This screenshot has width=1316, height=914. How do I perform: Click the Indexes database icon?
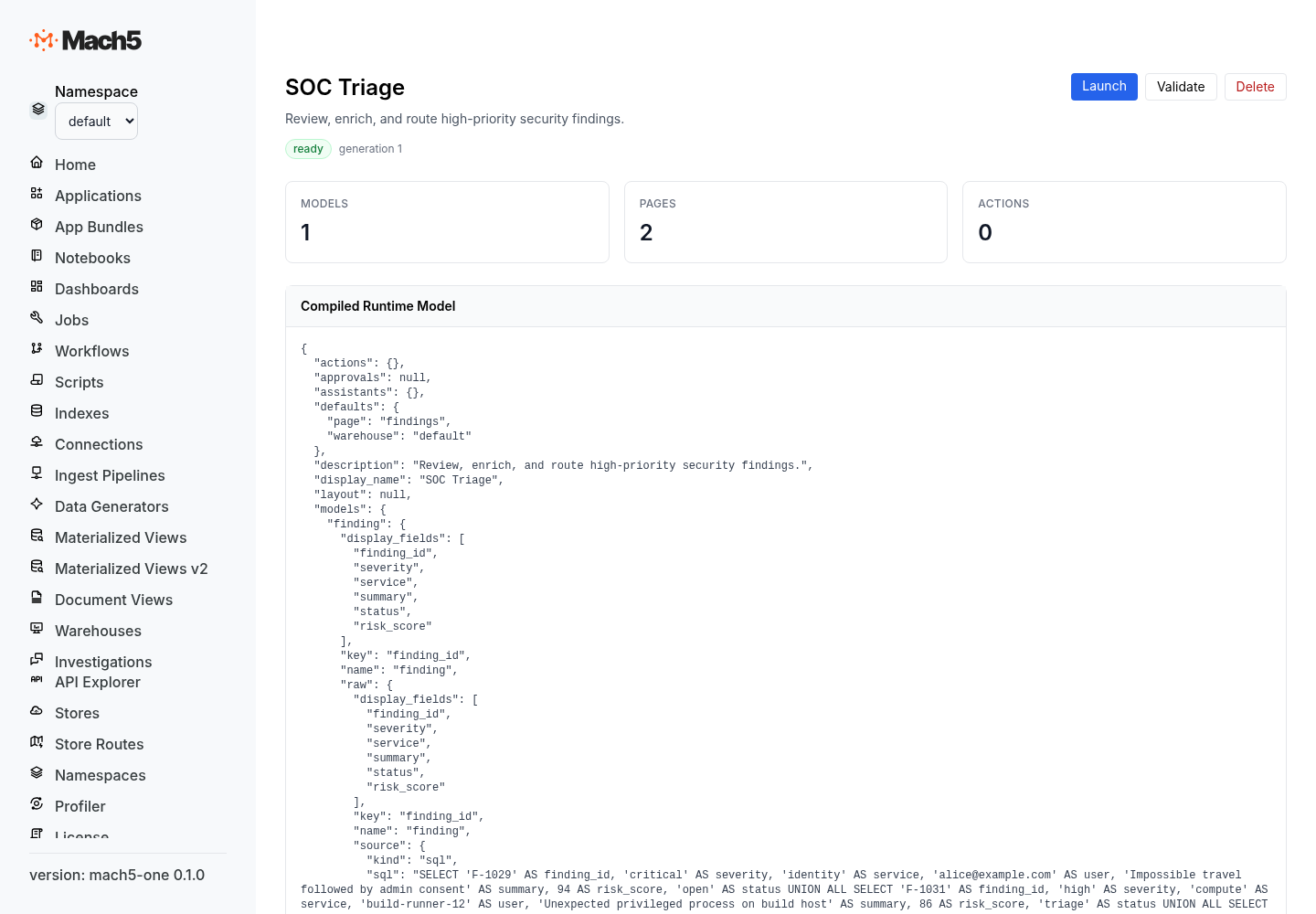click(37, 411)
